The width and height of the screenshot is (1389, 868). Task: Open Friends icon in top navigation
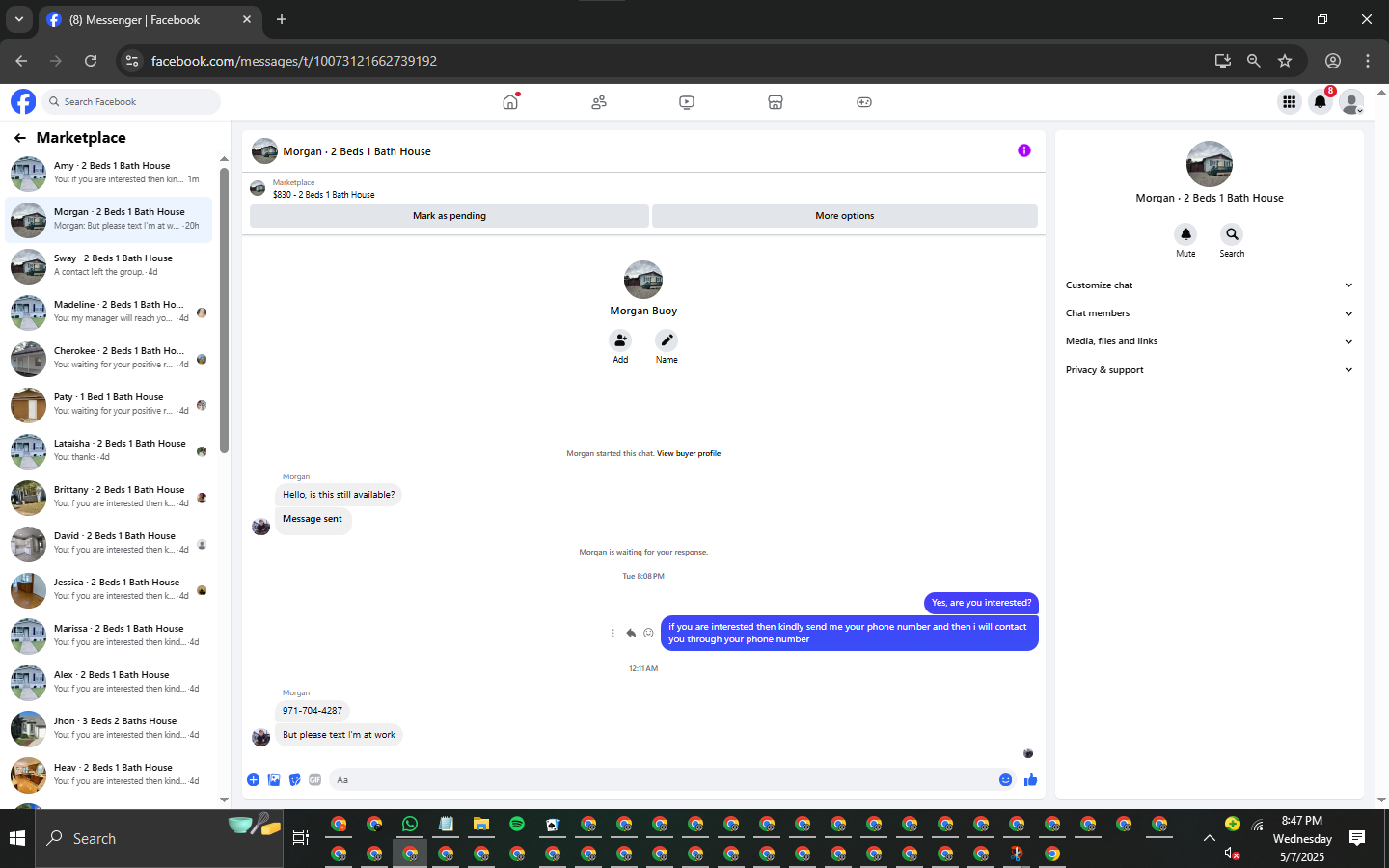tap(599, 101)
